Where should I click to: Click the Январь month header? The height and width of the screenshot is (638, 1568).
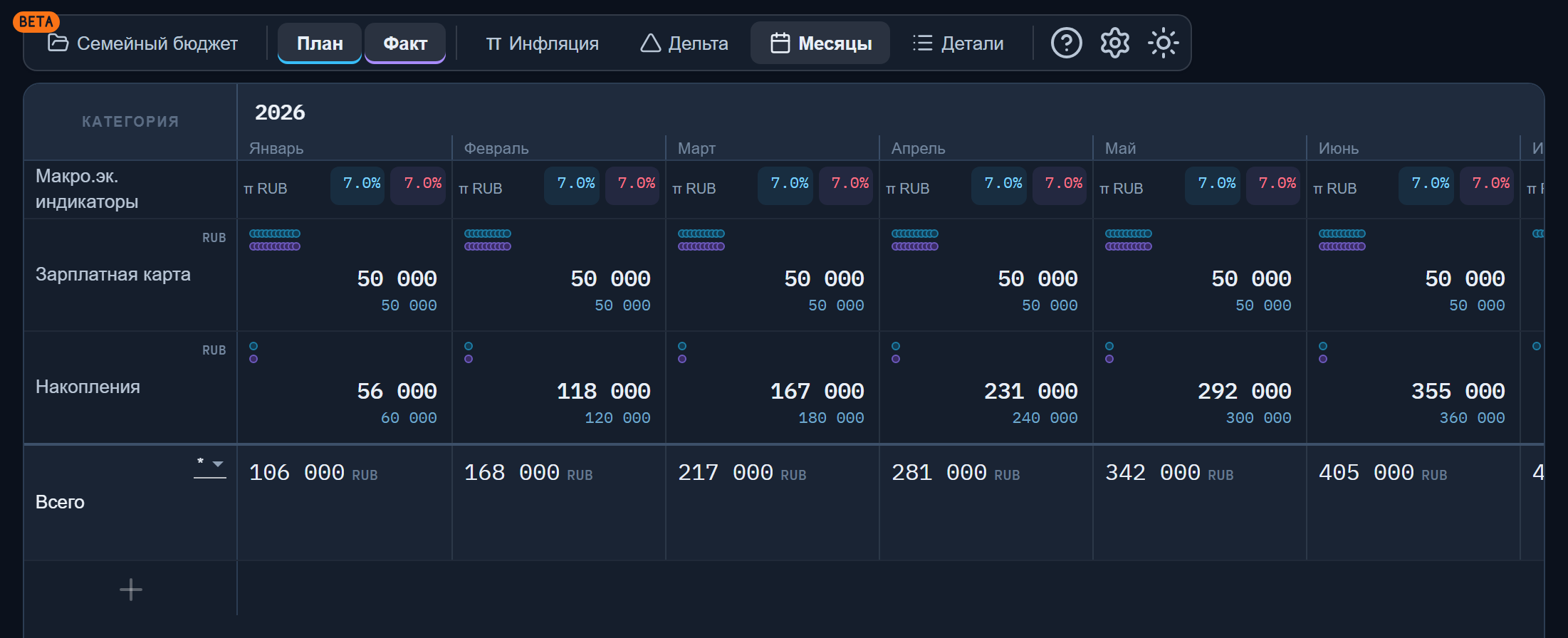[x=276, y=148]
